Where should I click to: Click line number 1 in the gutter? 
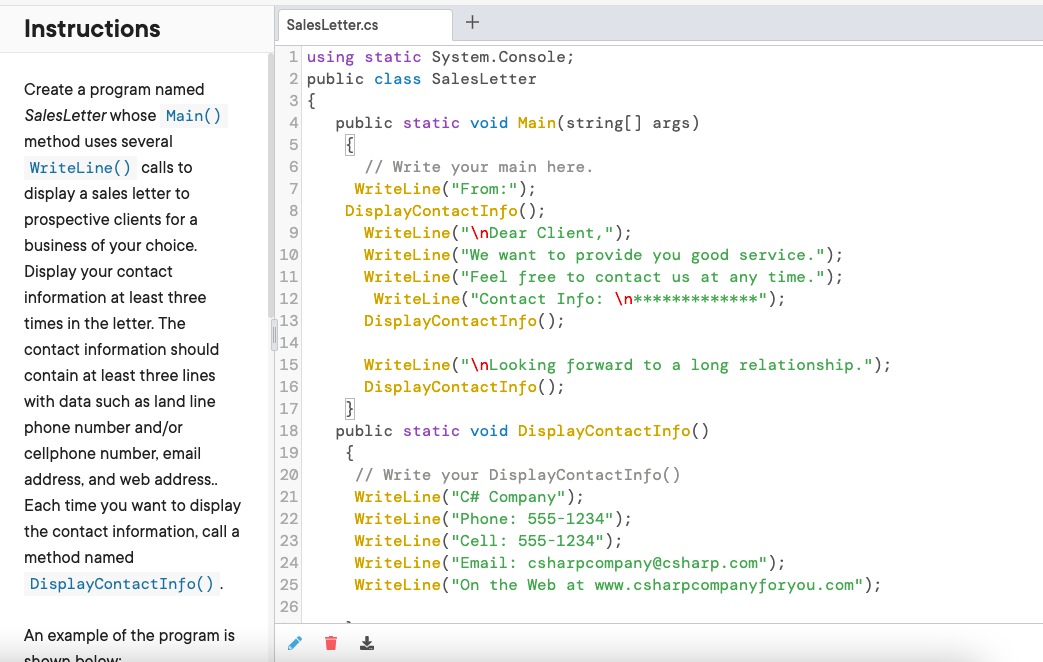(292, 57)
